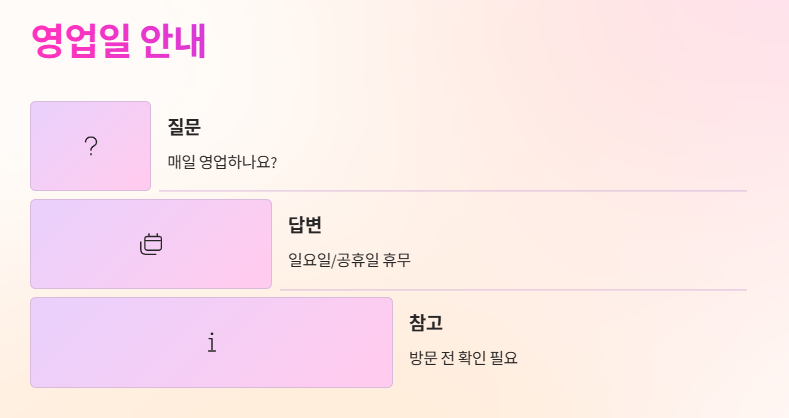Click the divider line under the 질문 row

pyautogui.click(x=453, y=191)
